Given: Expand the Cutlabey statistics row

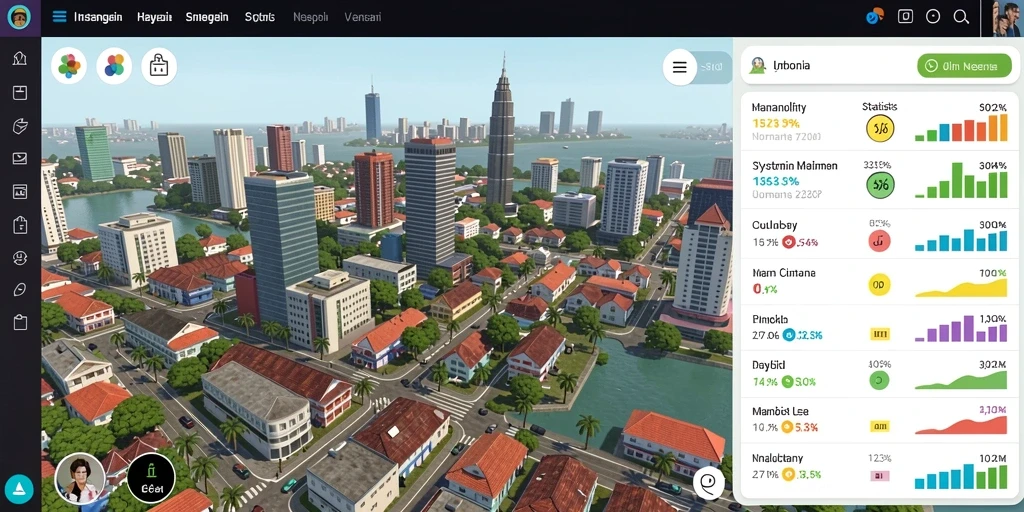Looking at the screenshot, I should coord(879,234).
